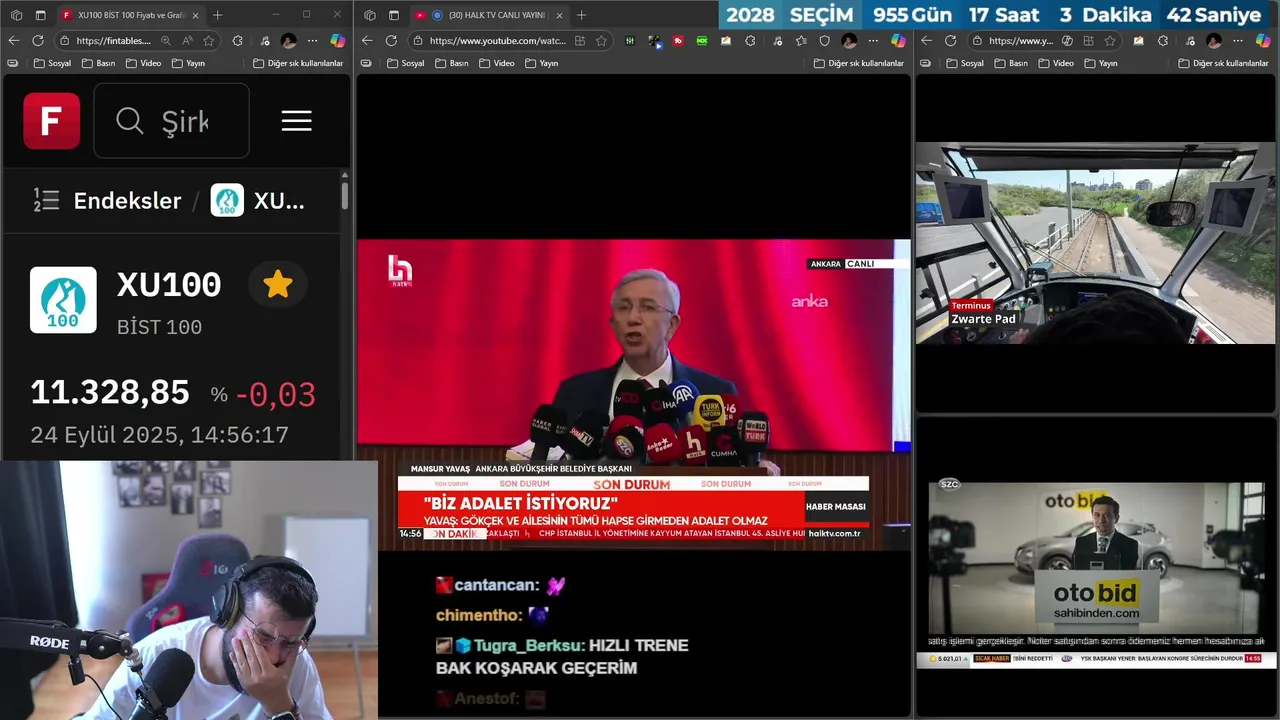Image resolution: width=1280 pixels, height=720 pixels.
Task: Close the HALK TV CANLI YAYINI tab
Action: [559, 15]
